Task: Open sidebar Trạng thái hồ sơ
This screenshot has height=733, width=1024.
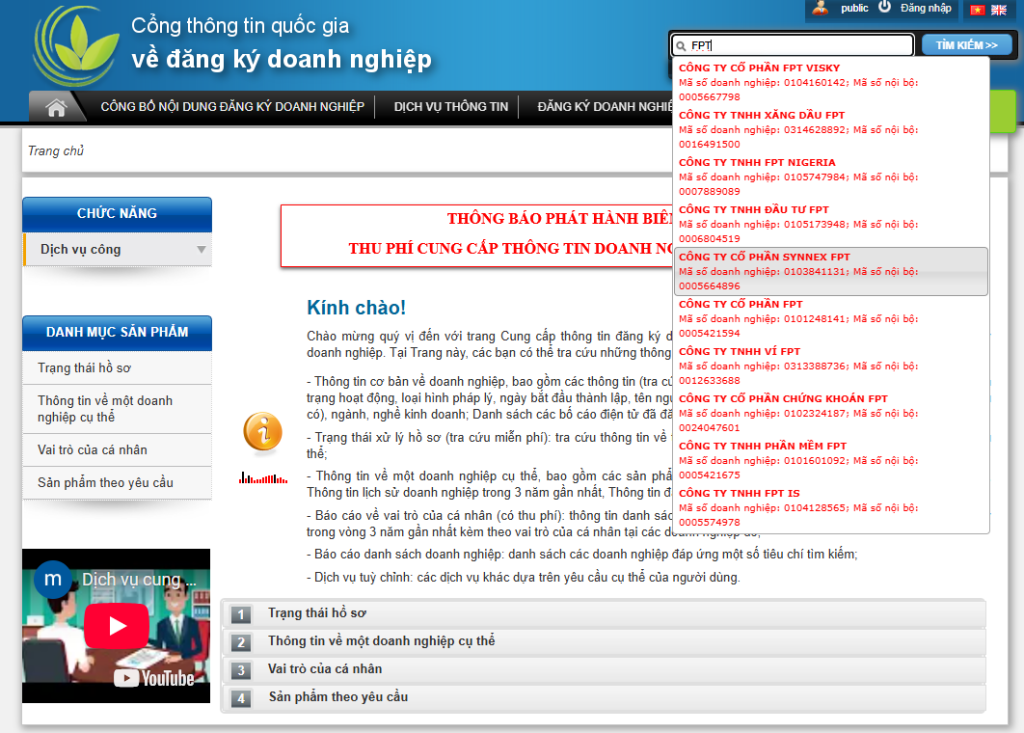Action: click(118, 368)
